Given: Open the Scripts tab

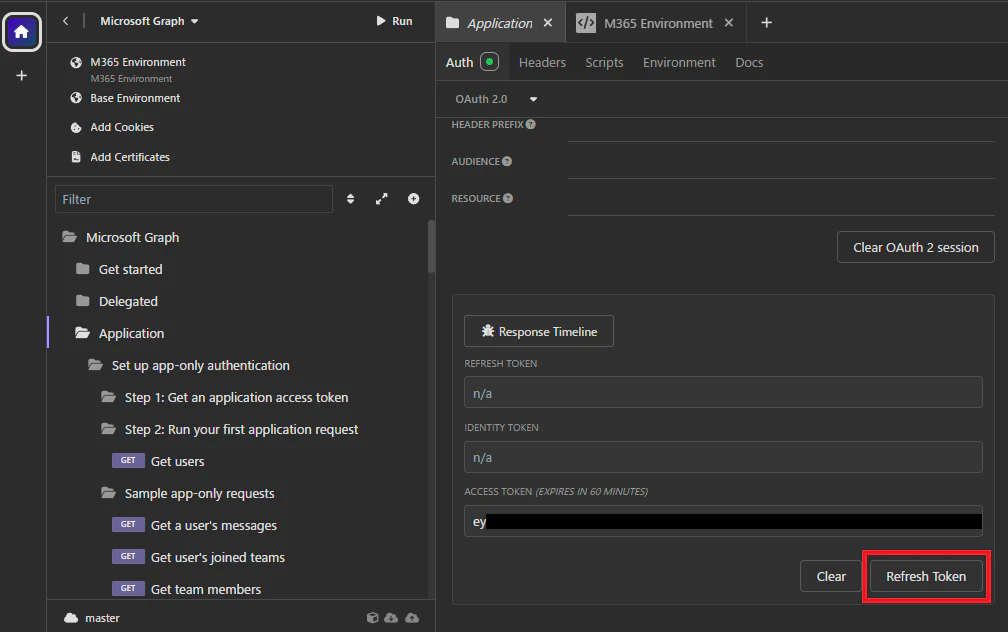Looking at the screenshot, I should click(x=604, y=62).
